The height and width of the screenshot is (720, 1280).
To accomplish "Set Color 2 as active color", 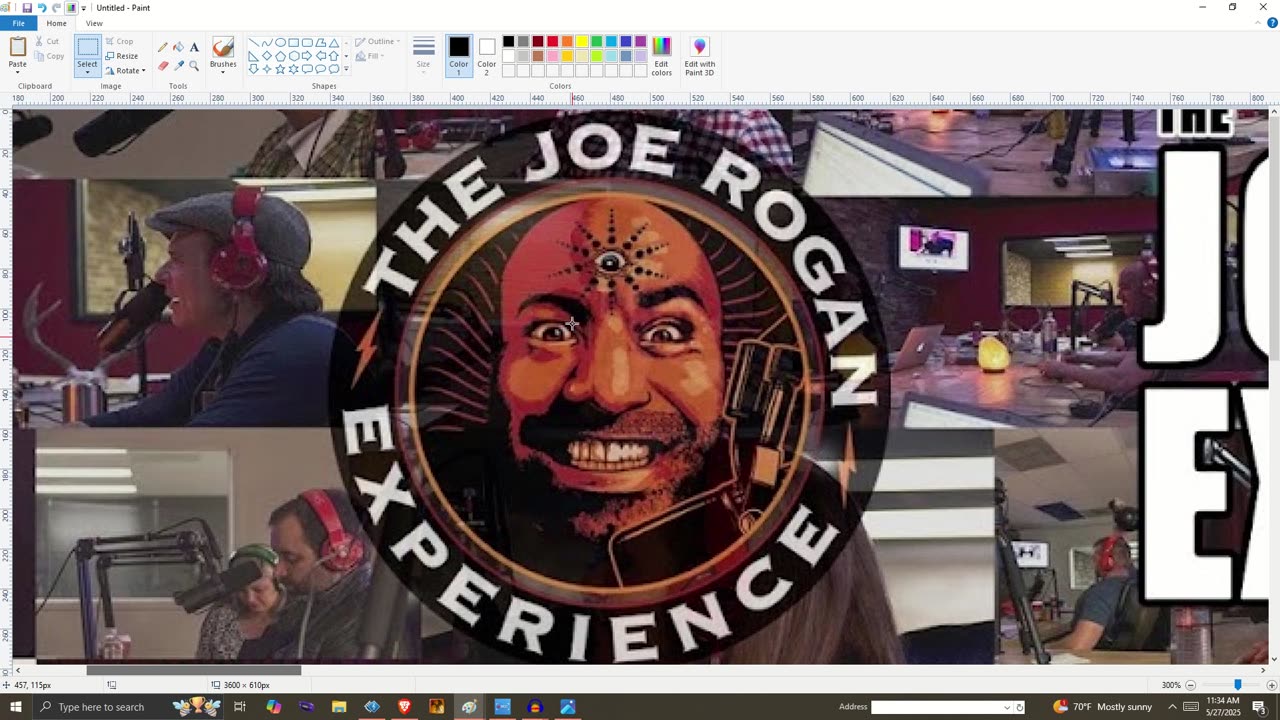I will tap(487, 56).
